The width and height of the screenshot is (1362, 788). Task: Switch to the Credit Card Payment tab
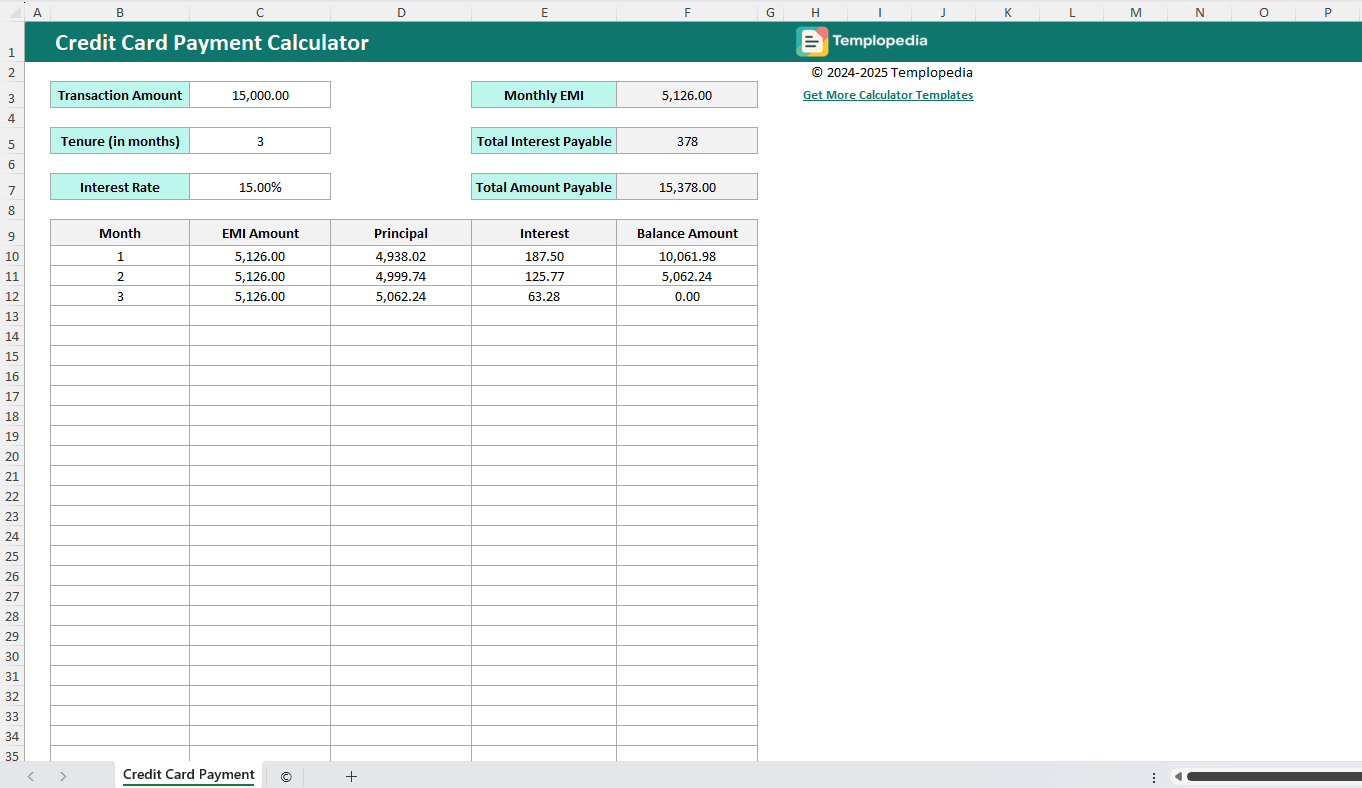click(x=189, y=775)
